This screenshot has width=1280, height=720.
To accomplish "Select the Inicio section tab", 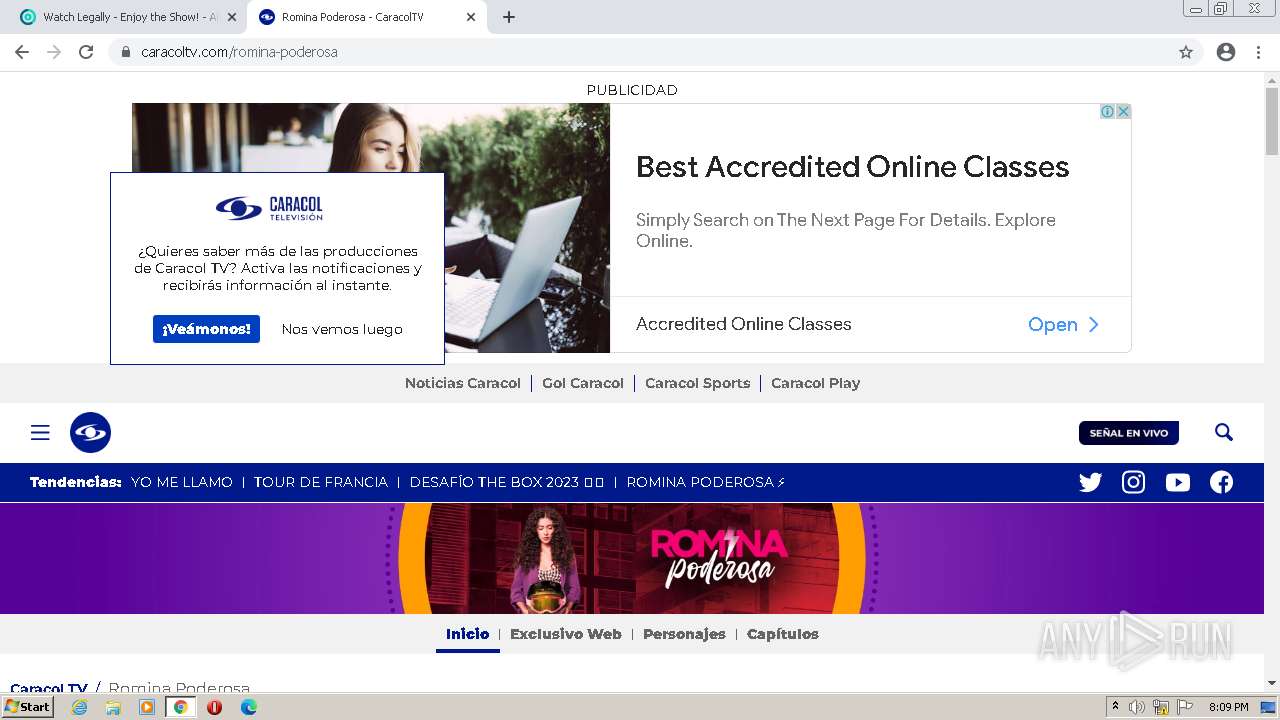I will click(467, 634).
